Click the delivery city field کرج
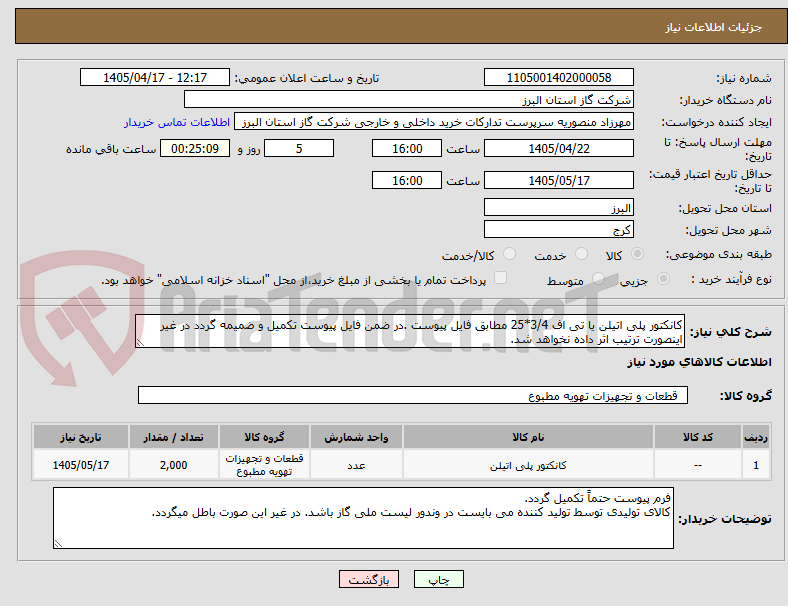This screenshot has height=606, width=788. coord(558,229)
